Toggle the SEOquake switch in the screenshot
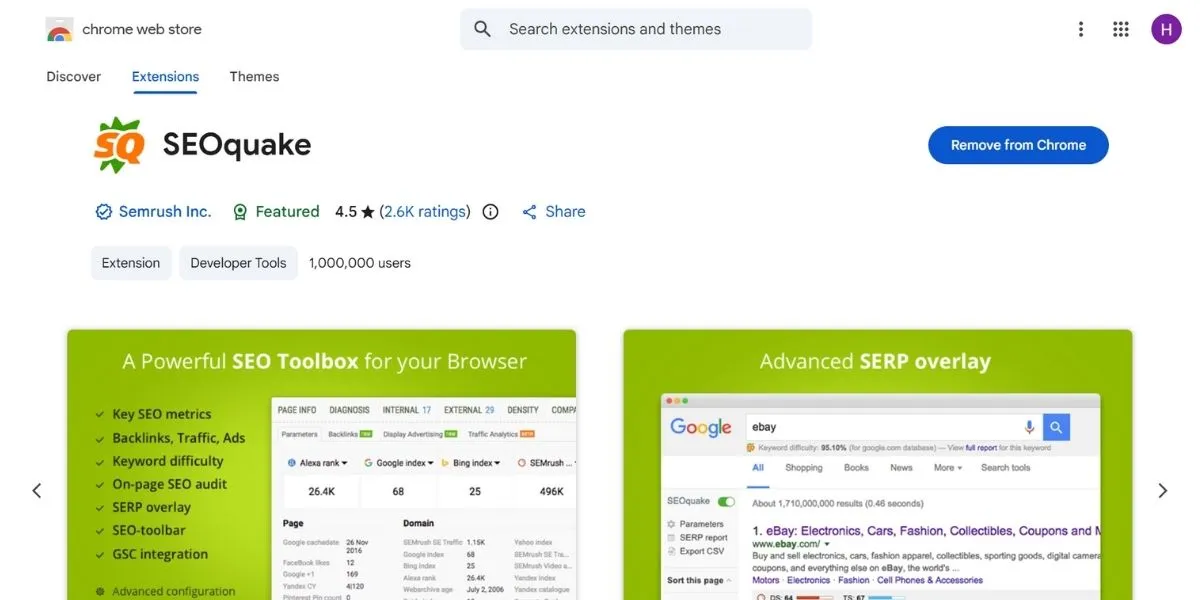This screenshot has height=600, width=1200. point(725,501)
